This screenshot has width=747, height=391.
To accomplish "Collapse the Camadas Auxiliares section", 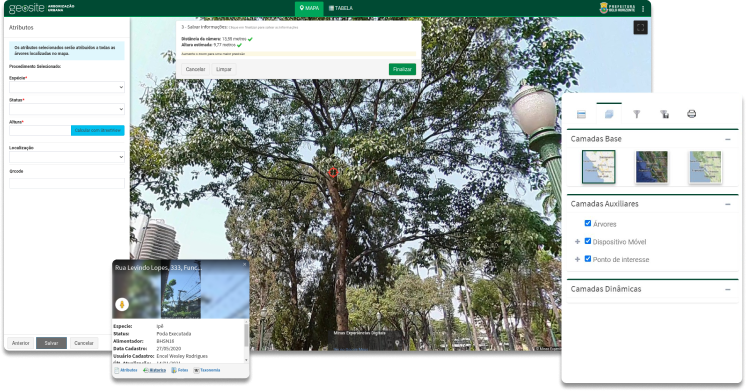I will coord(728,204).
